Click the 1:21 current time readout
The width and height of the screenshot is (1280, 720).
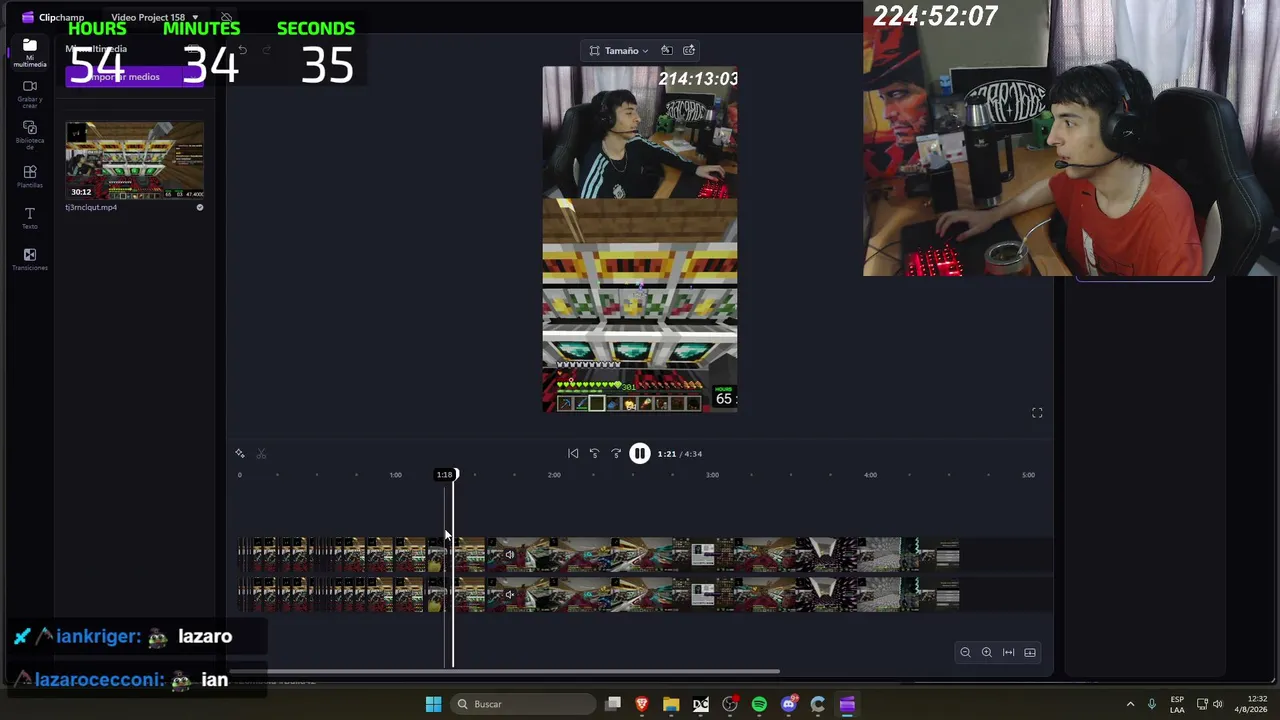666,454
